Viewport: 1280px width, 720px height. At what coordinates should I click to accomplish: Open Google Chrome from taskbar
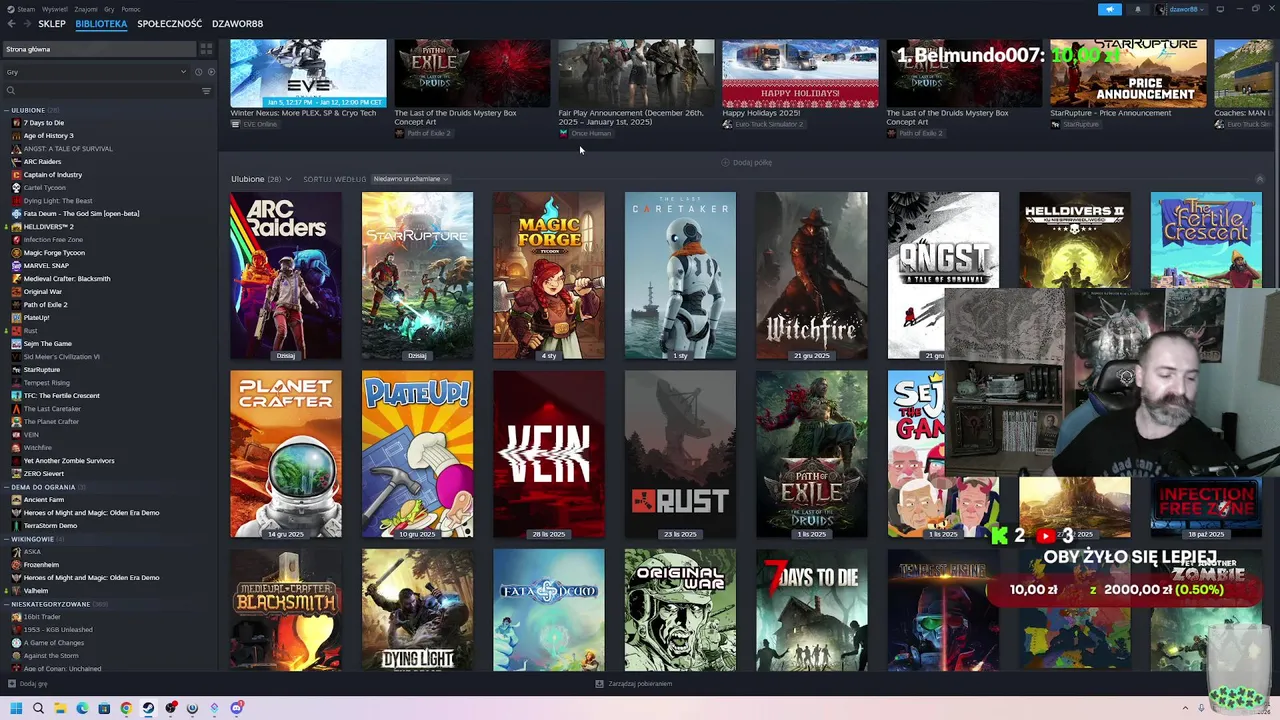(126, 708)
